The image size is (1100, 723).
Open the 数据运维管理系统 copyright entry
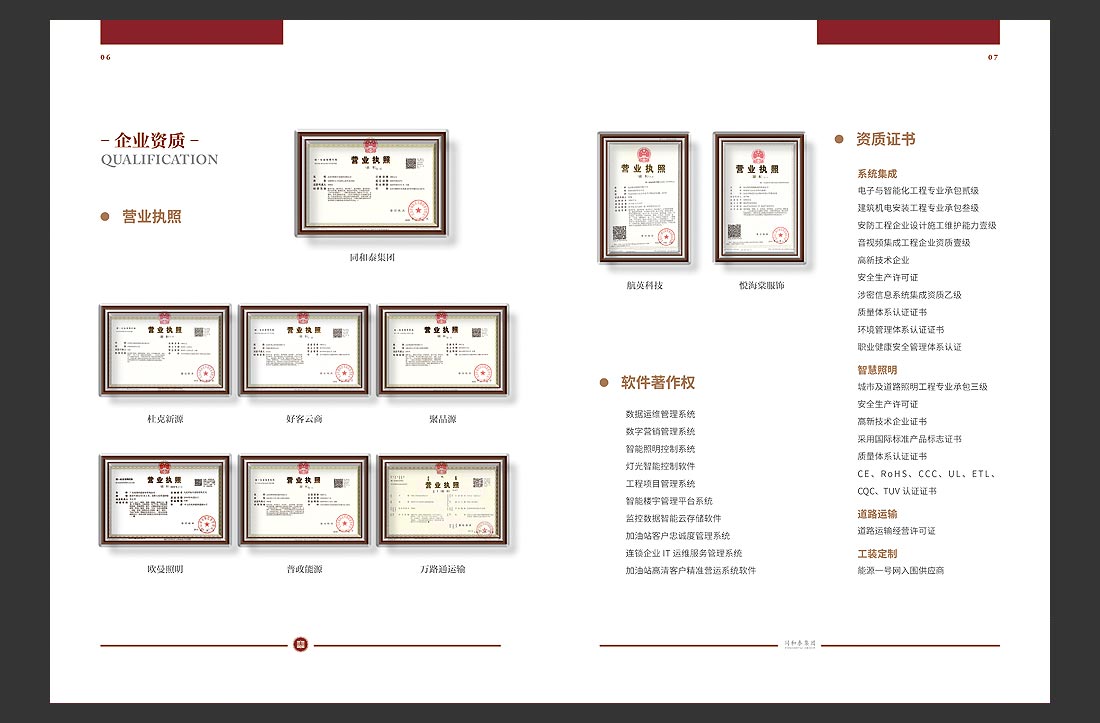tap(659, 413)
